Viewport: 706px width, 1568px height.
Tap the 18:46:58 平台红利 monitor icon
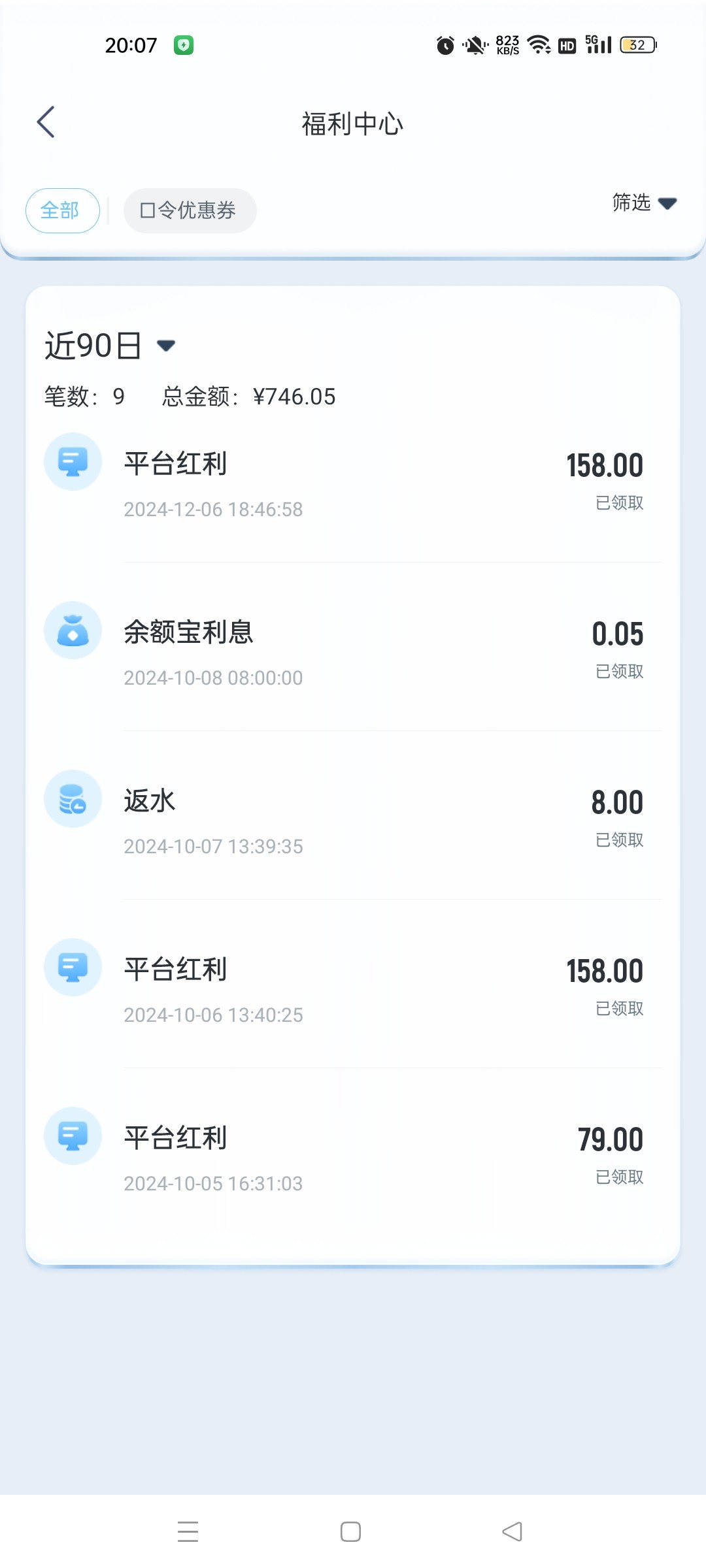(x=73, y=462)
